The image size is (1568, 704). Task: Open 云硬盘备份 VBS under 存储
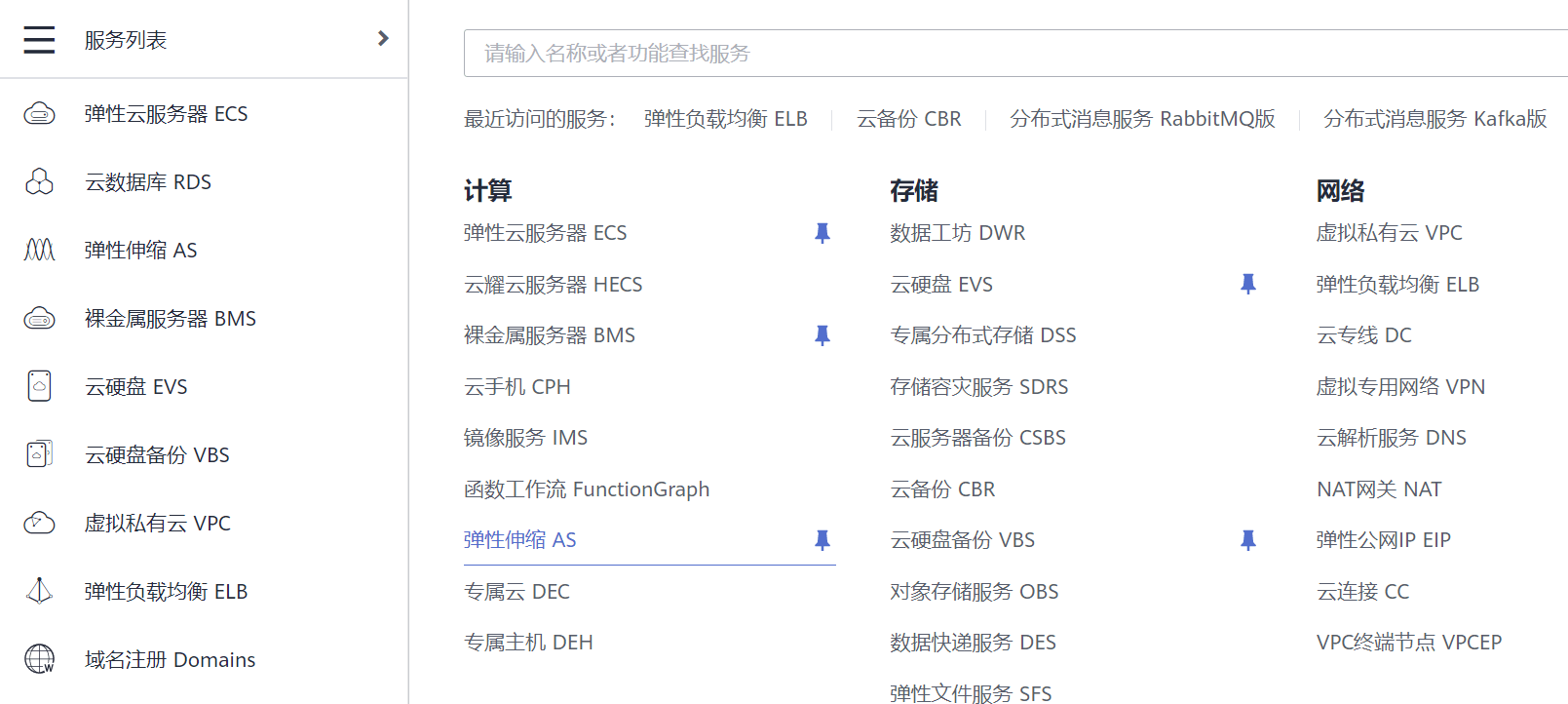click(963, 540)
